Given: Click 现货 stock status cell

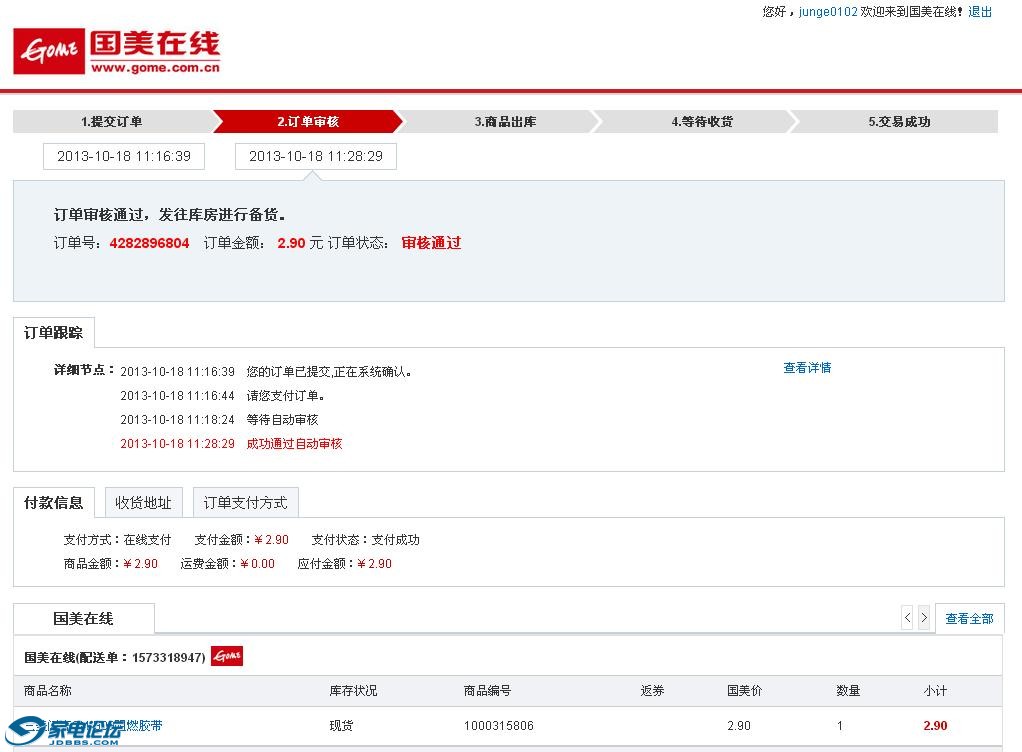Looking at the screenshot, I should pos(341,725).
